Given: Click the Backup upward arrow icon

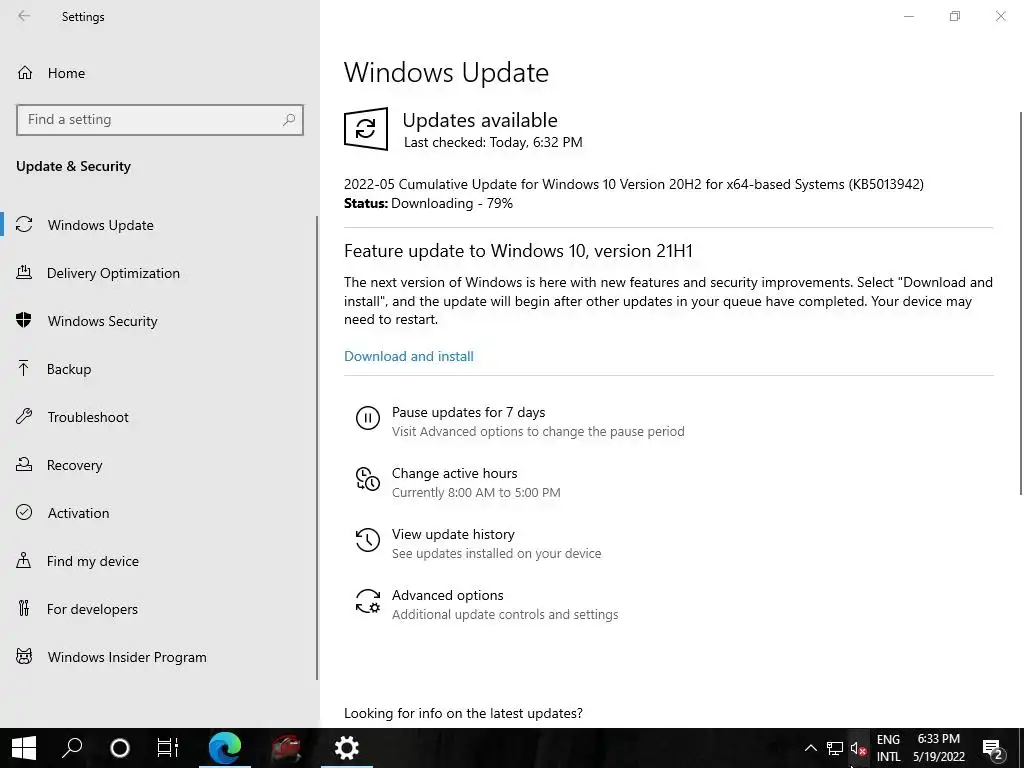Looking at the screenshot, I should pyautogui.click(x=24, y=368).
